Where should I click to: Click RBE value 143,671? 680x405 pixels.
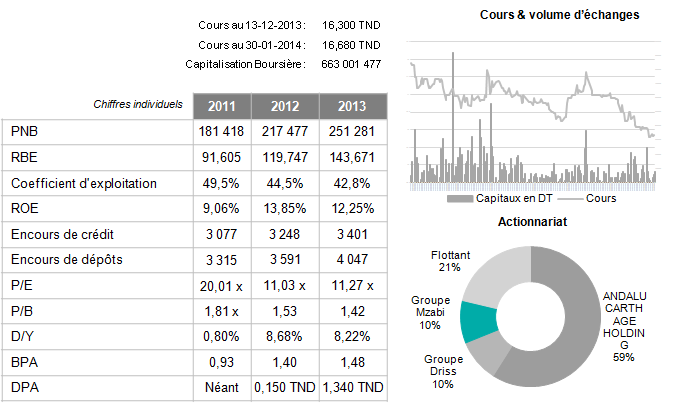[352, 157]
